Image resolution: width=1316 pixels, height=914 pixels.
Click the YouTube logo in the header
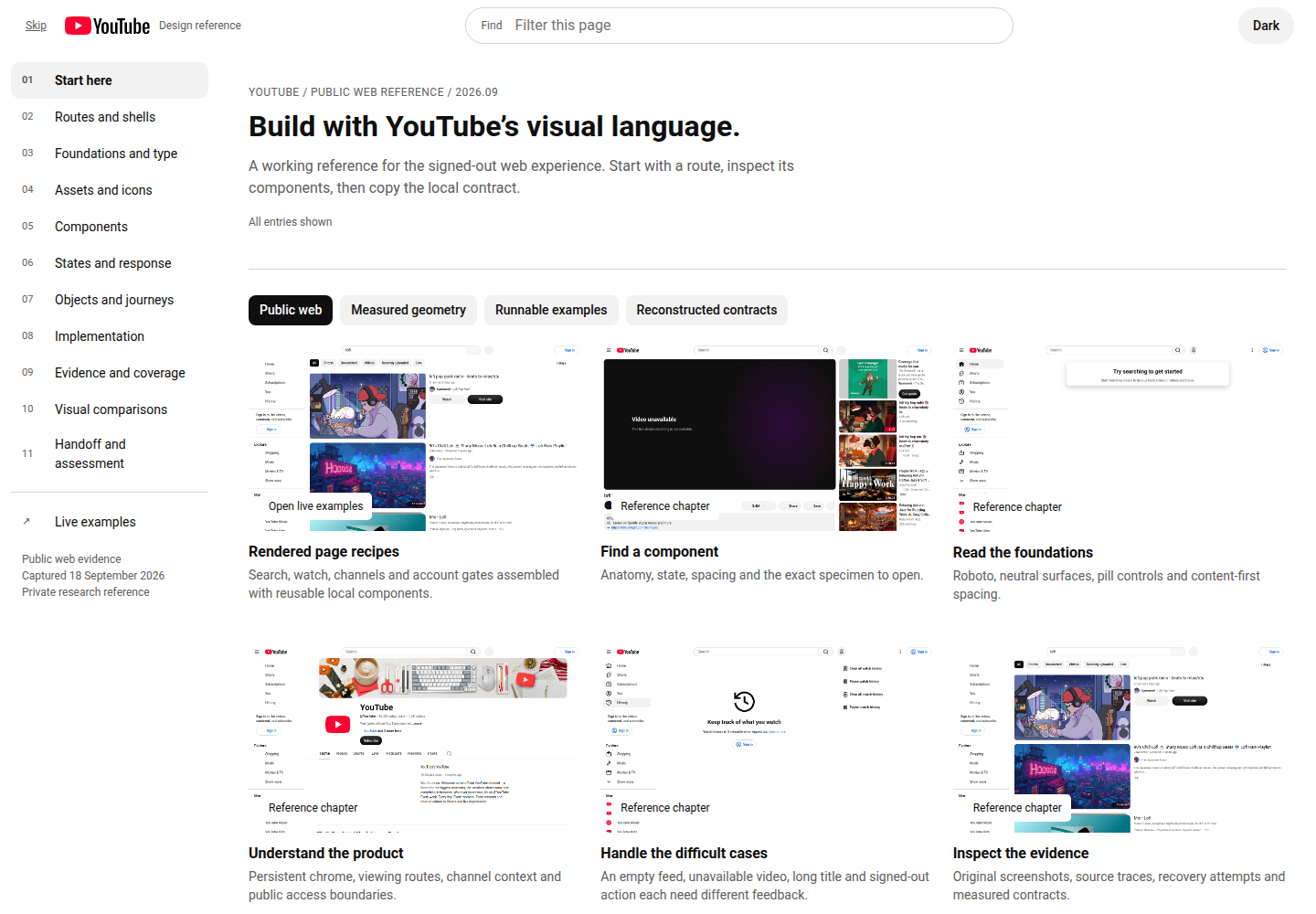coord(107,26)
